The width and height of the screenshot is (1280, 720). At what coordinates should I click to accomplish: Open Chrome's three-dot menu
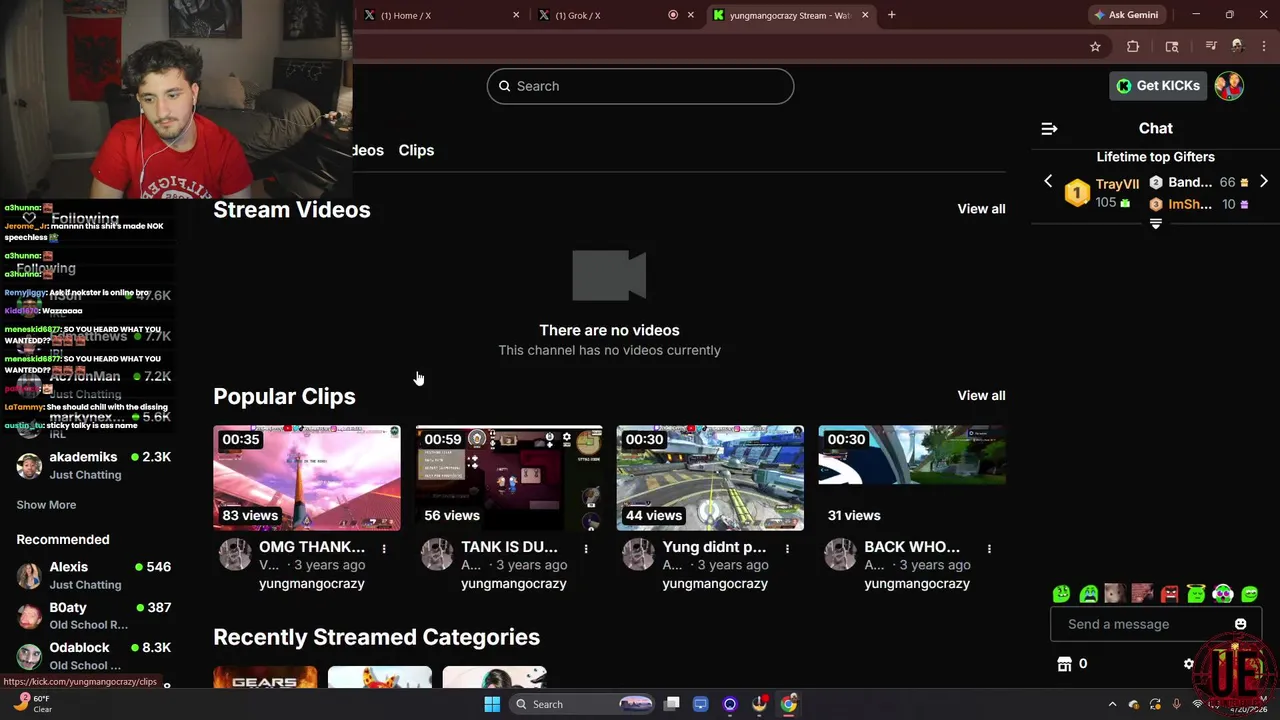click(1265, 46)
